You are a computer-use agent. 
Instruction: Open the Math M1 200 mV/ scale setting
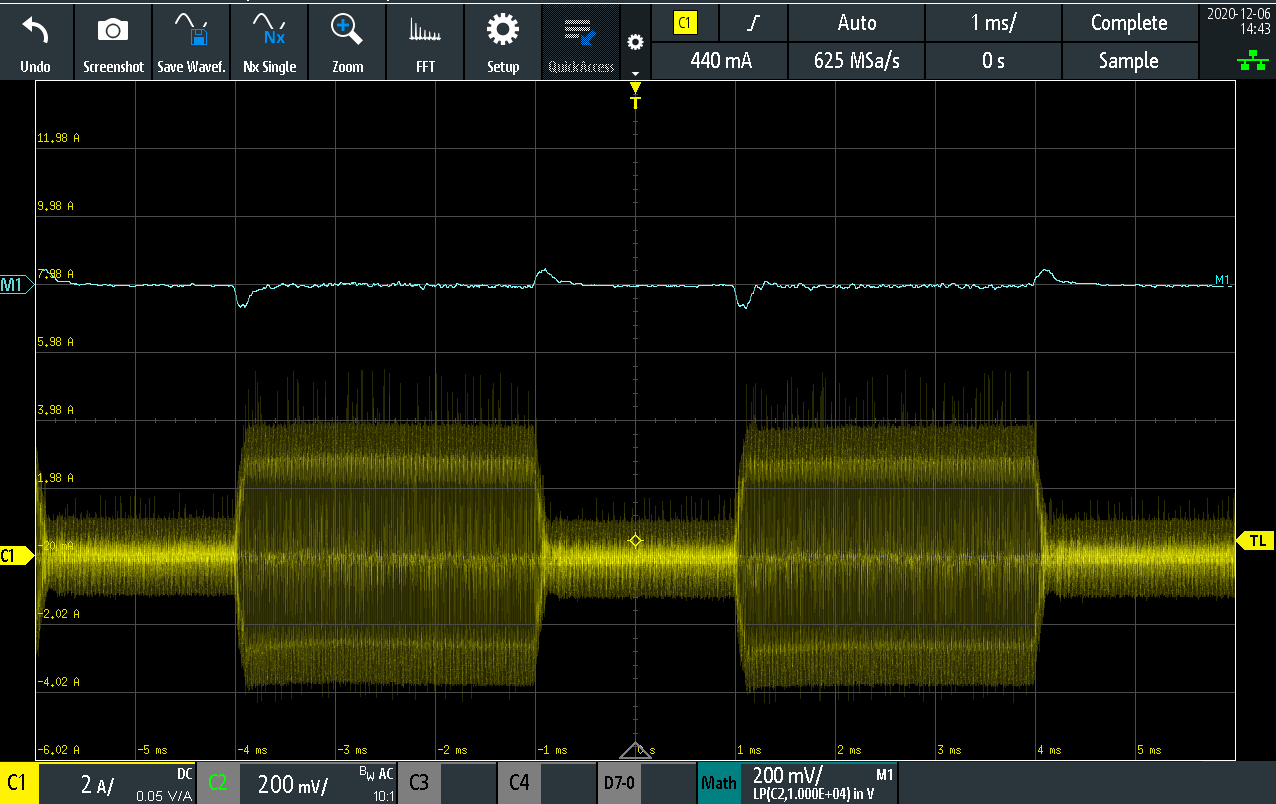point(818,783)
